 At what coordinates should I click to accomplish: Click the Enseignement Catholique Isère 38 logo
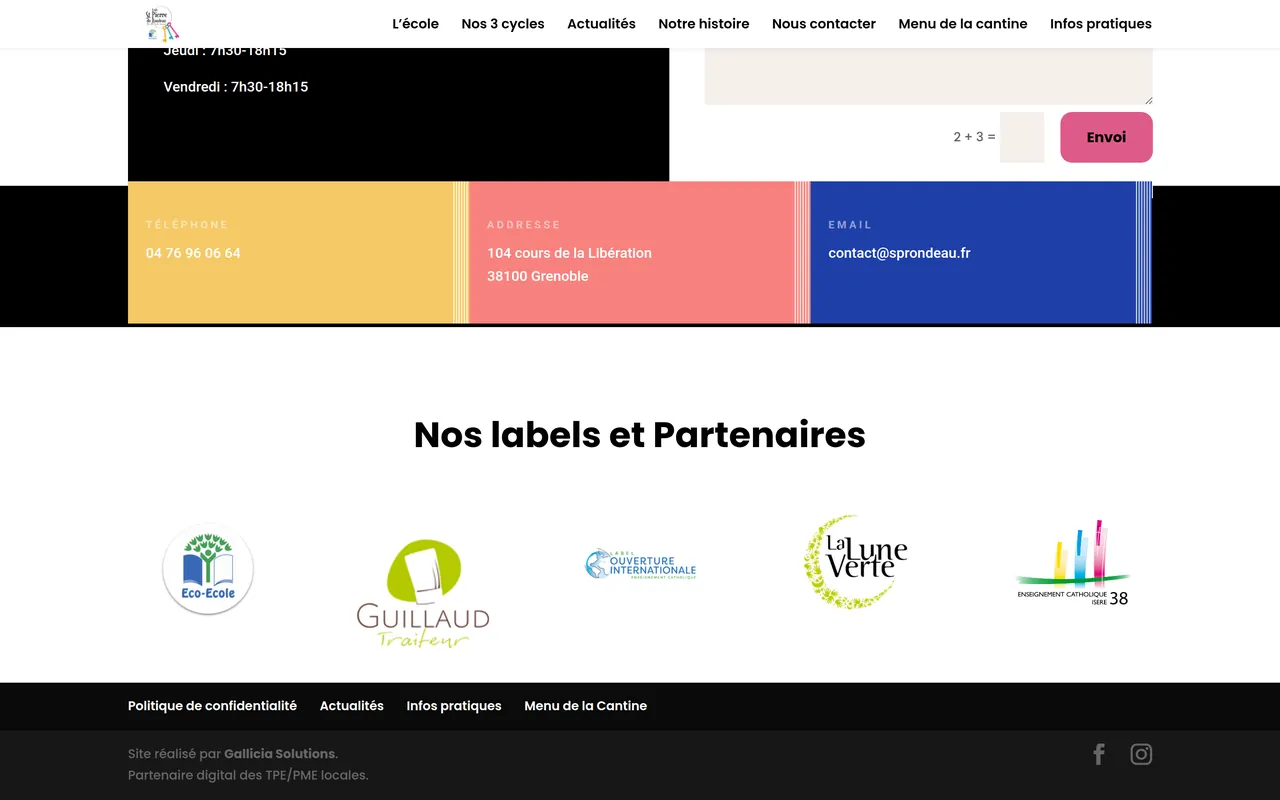[x=1073, y=563]
